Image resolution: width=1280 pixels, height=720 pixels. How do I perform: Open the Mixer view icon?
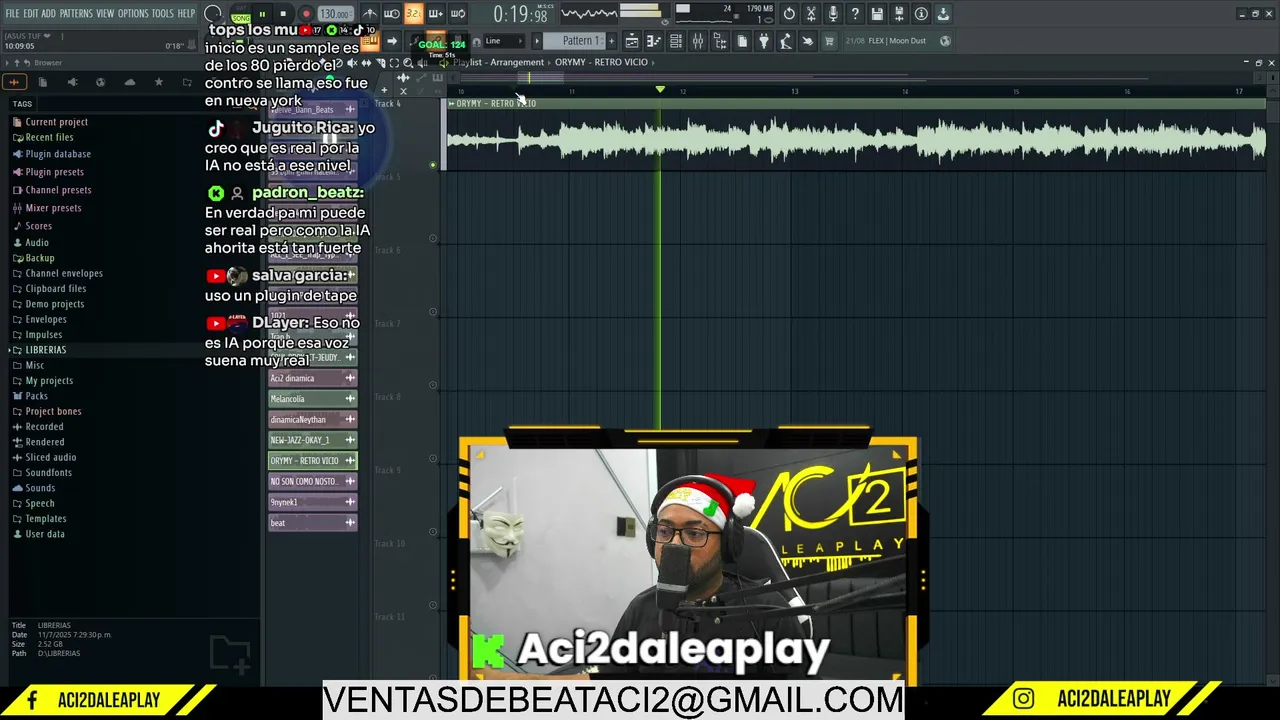coord(698,41)
